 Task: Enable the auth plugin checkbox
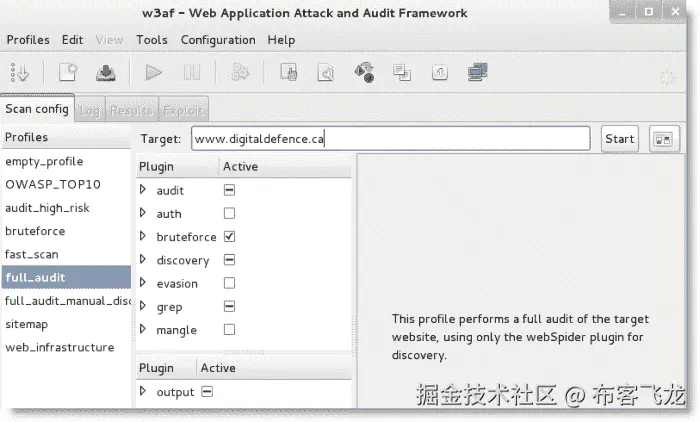229,213
